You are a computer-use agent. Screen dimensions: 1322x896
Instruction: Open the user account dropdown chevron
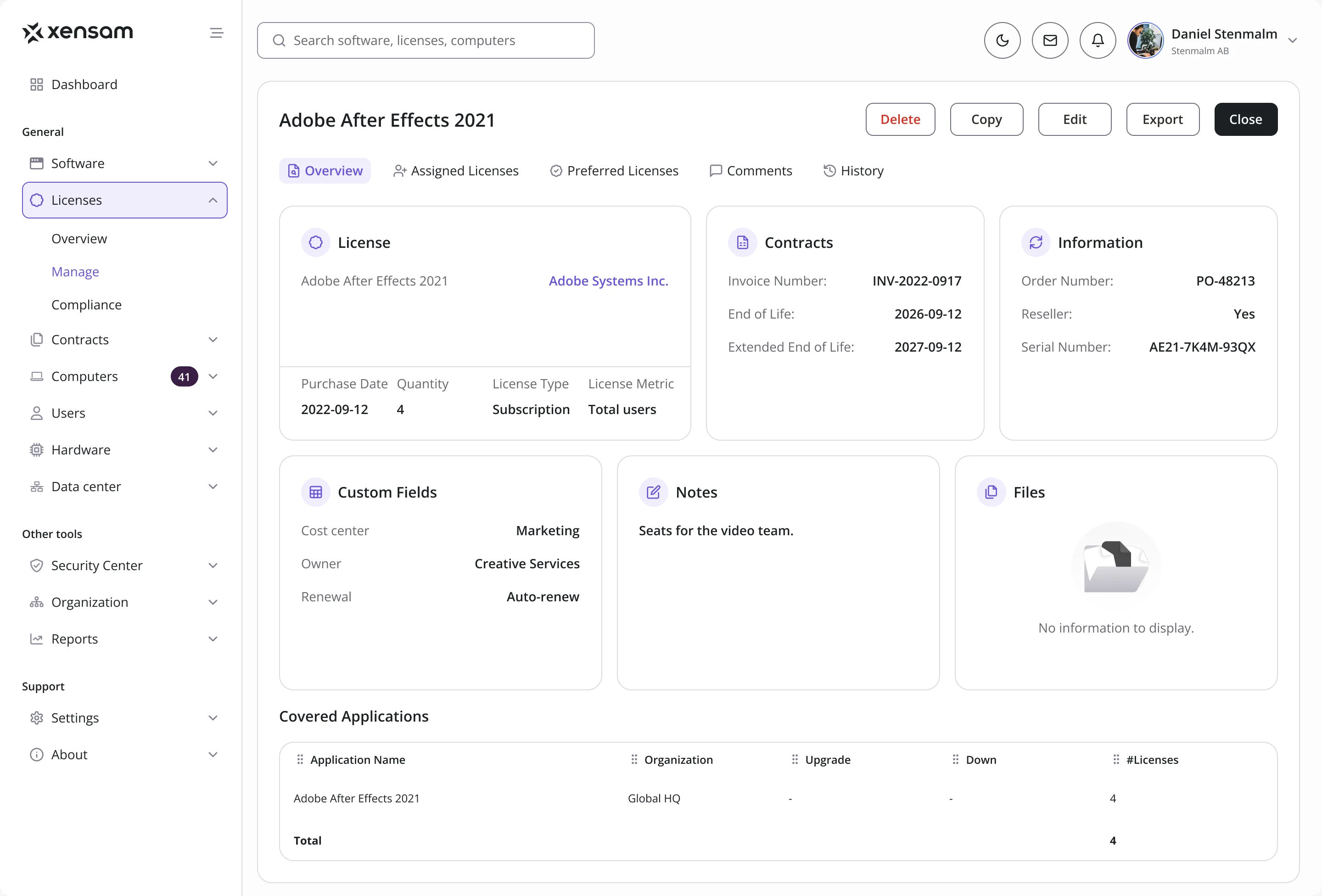pos(1293,40)
